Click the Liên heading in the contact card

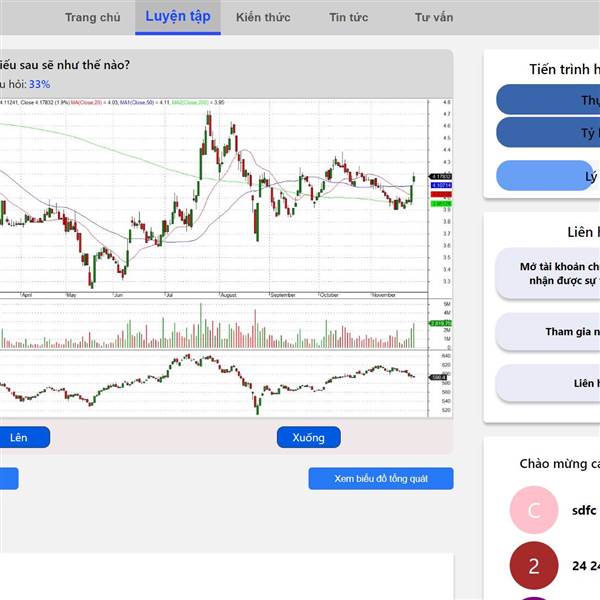click(x=584, y=232)
